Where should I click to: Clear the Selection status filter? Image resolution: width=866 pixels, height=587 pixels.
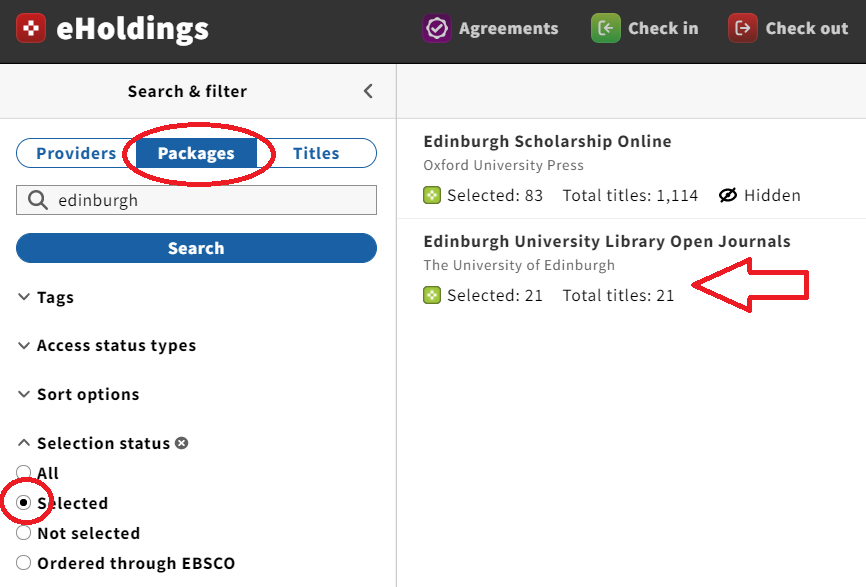click(181, 443)
